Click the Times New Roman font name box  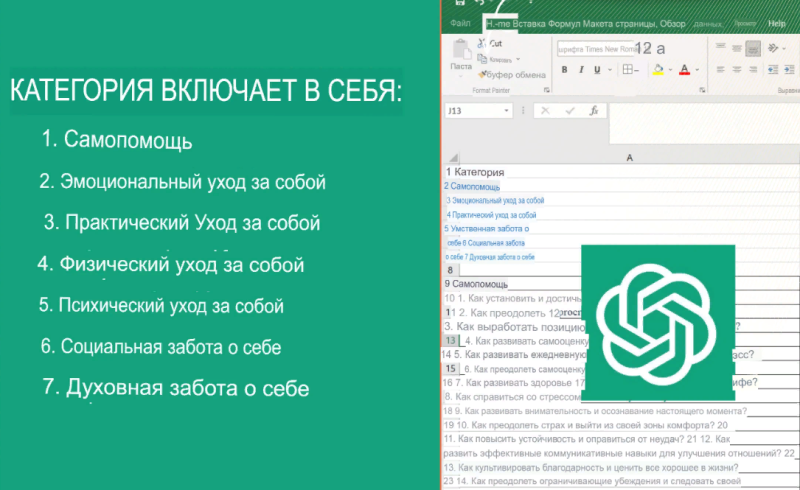595,49
